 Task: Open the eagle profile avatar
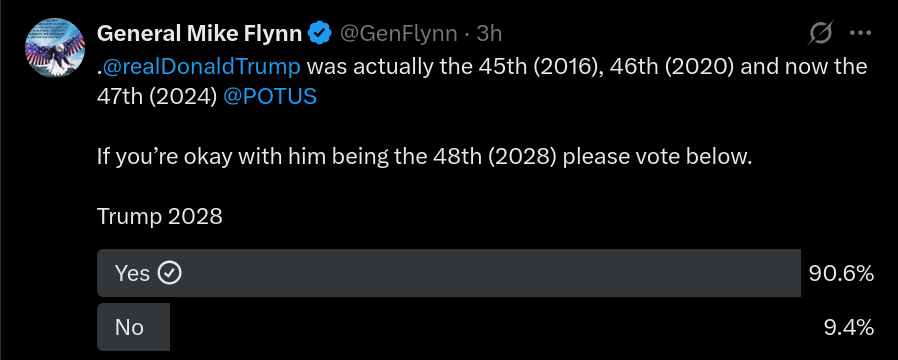click(x=55, y=47)
